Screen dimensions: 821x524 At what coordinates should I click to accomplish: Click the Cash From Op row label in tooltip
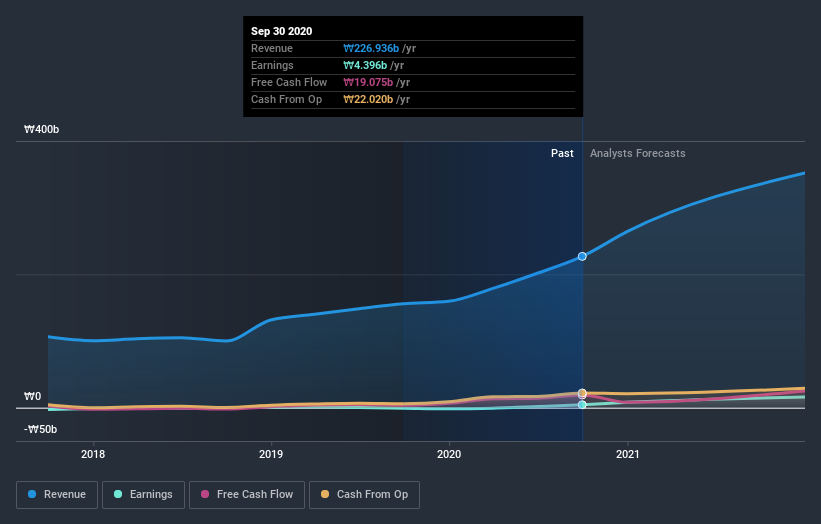pyautogui.click(x=286, y=99)
